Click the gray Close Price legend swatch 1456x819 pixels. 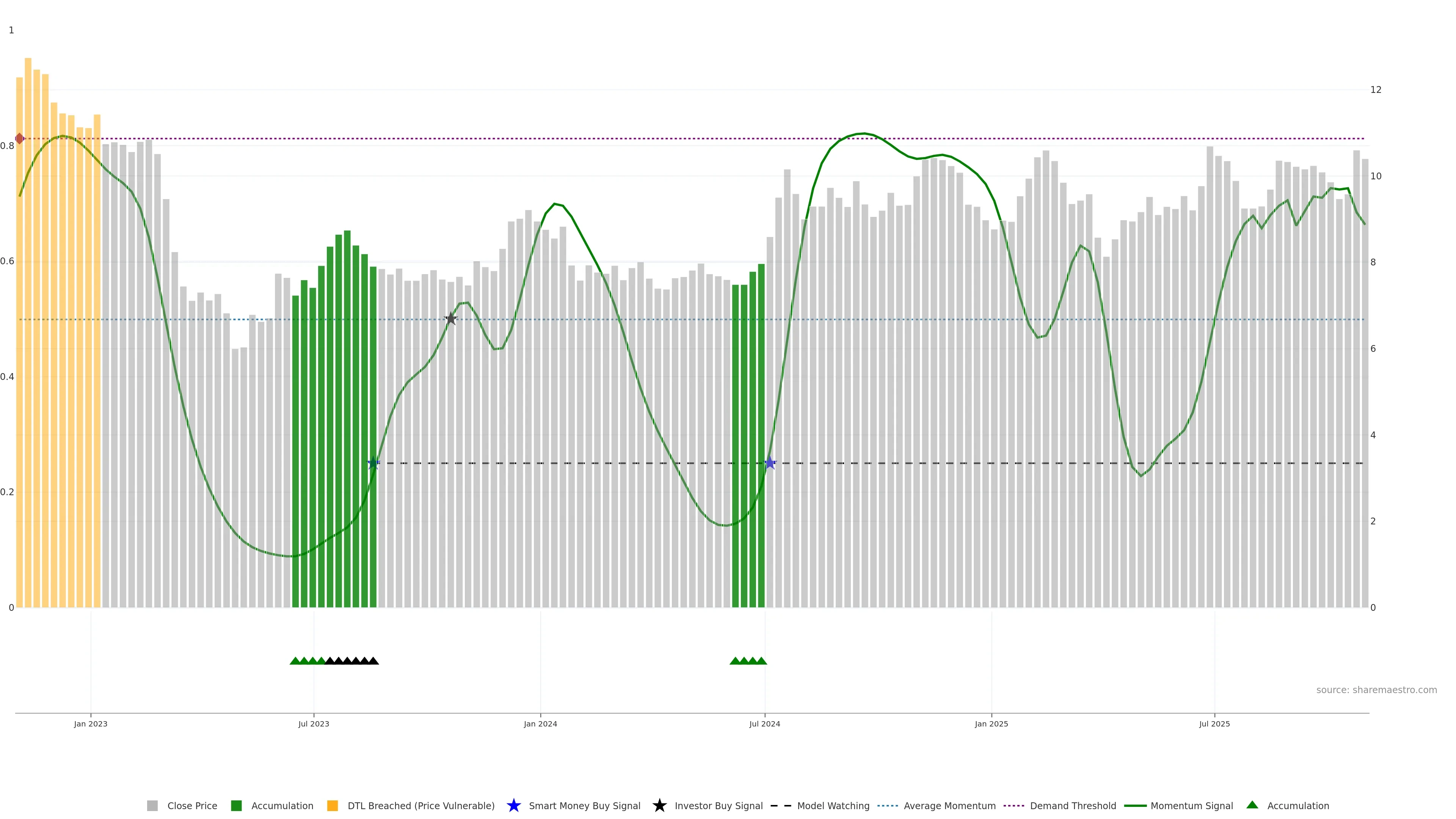coord(152,806)
